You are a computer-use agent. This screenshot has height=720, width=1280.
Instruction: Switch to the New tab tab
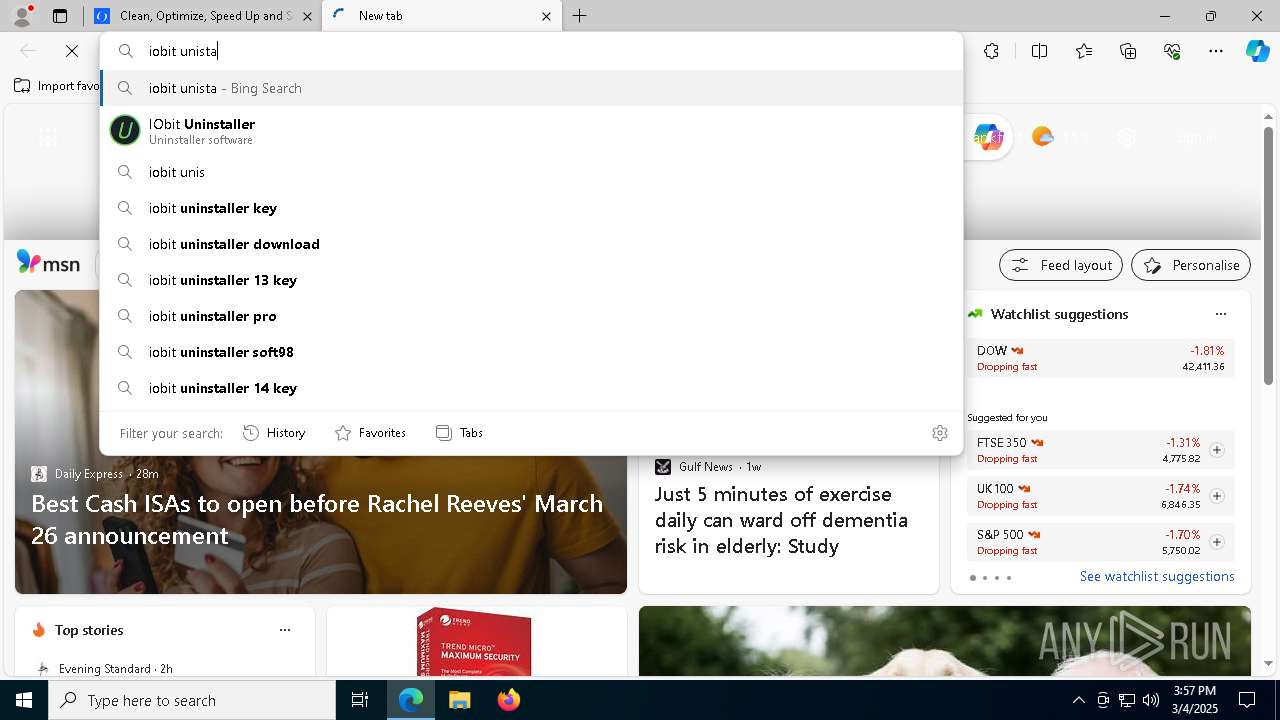coord(440,16)
